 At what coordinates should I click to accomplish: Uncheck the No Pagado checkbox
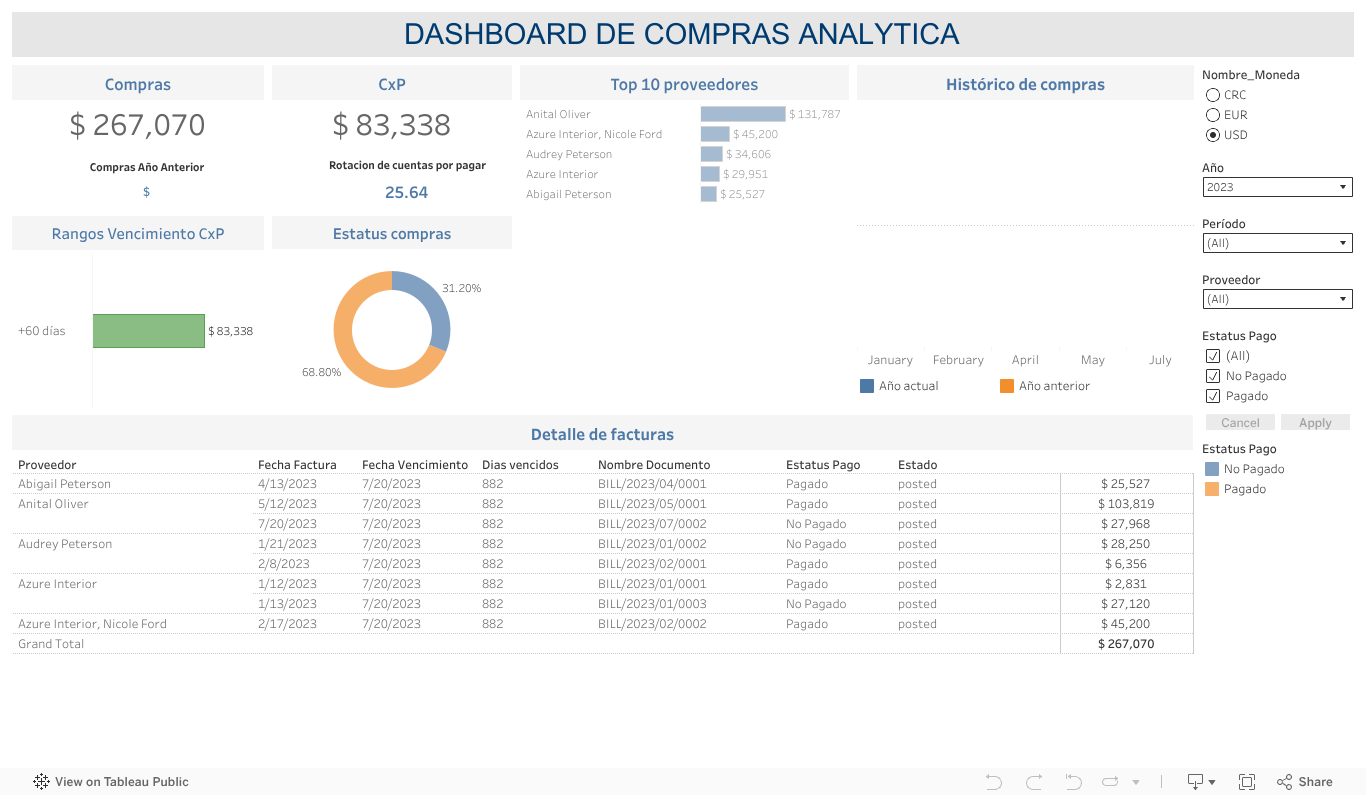pyautogui.click(x=1213, y=376)
